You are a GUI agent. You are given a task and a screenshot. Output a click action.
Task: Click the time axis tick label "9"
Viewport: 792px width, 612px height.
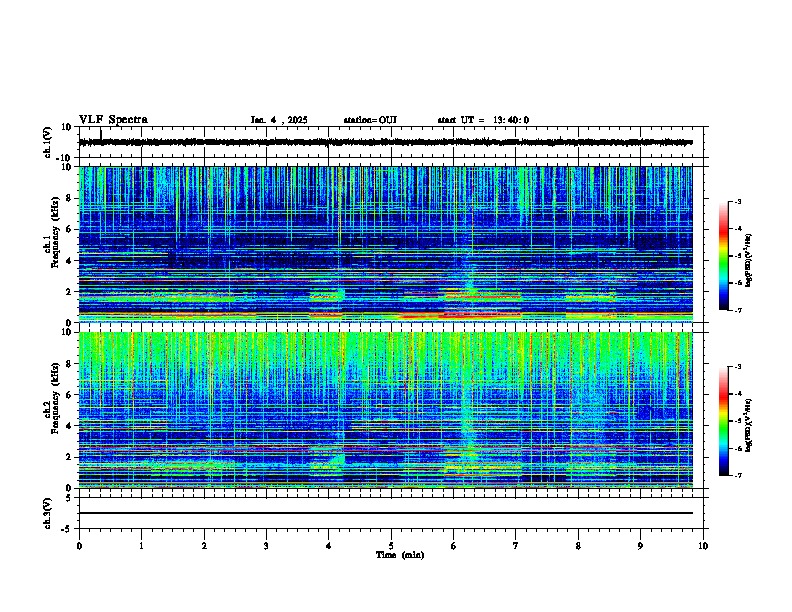(640, 546)
